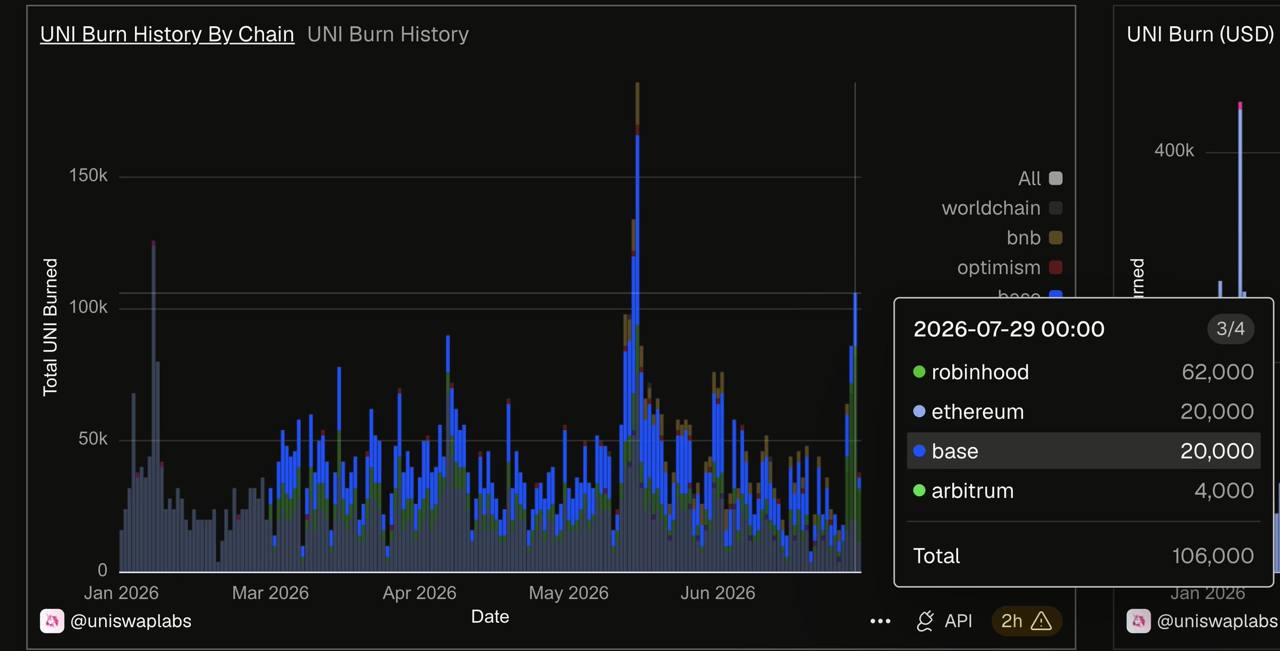
Task: Open @uniswaplabs profile under UNI Burn (USD) chart
Action: point(1217,621)
